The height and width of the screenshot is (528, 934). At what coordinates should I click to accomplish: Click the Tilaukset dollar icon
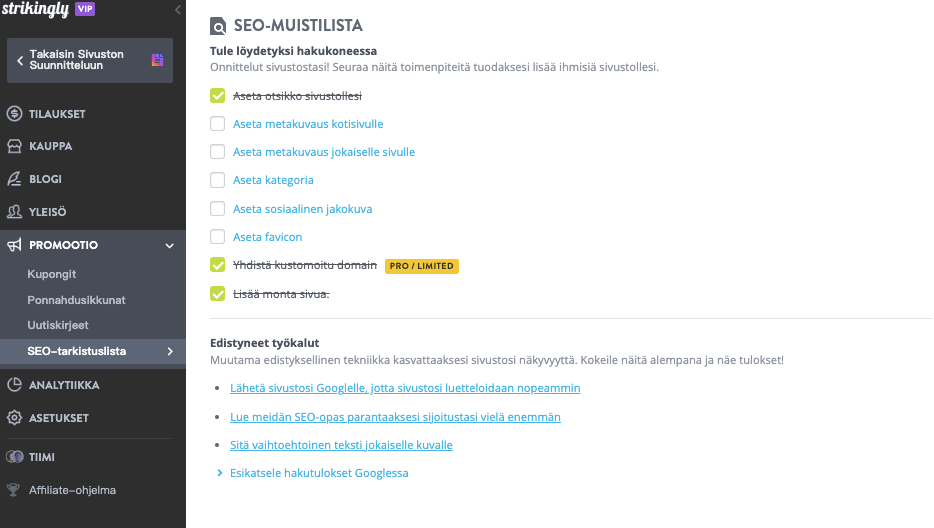coord(14,114)
